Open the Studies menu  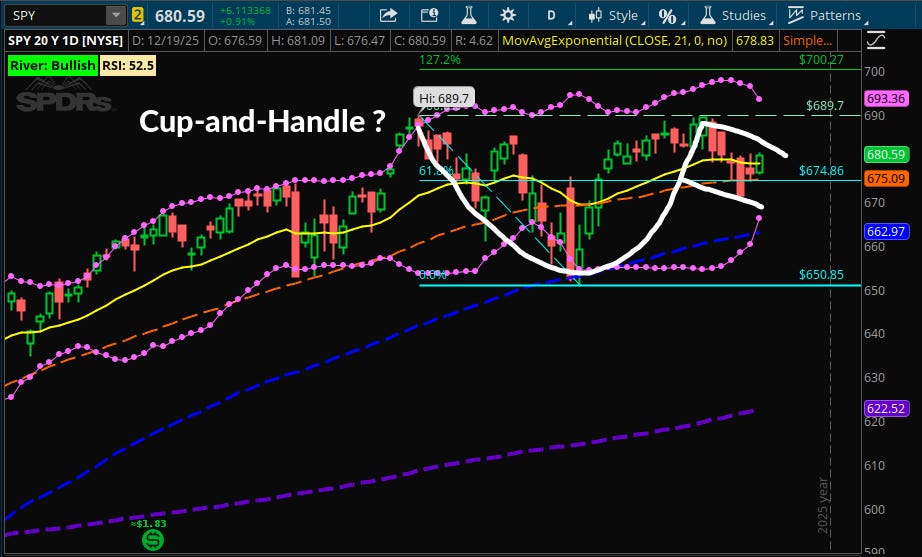[735, 15]
